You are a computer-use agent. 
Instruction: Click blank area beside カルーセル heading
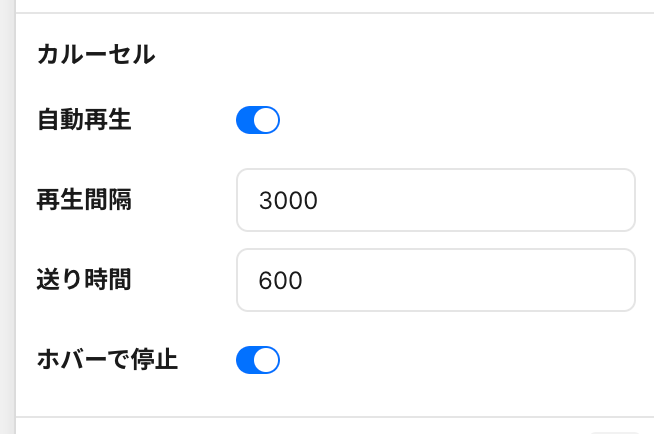375,55
